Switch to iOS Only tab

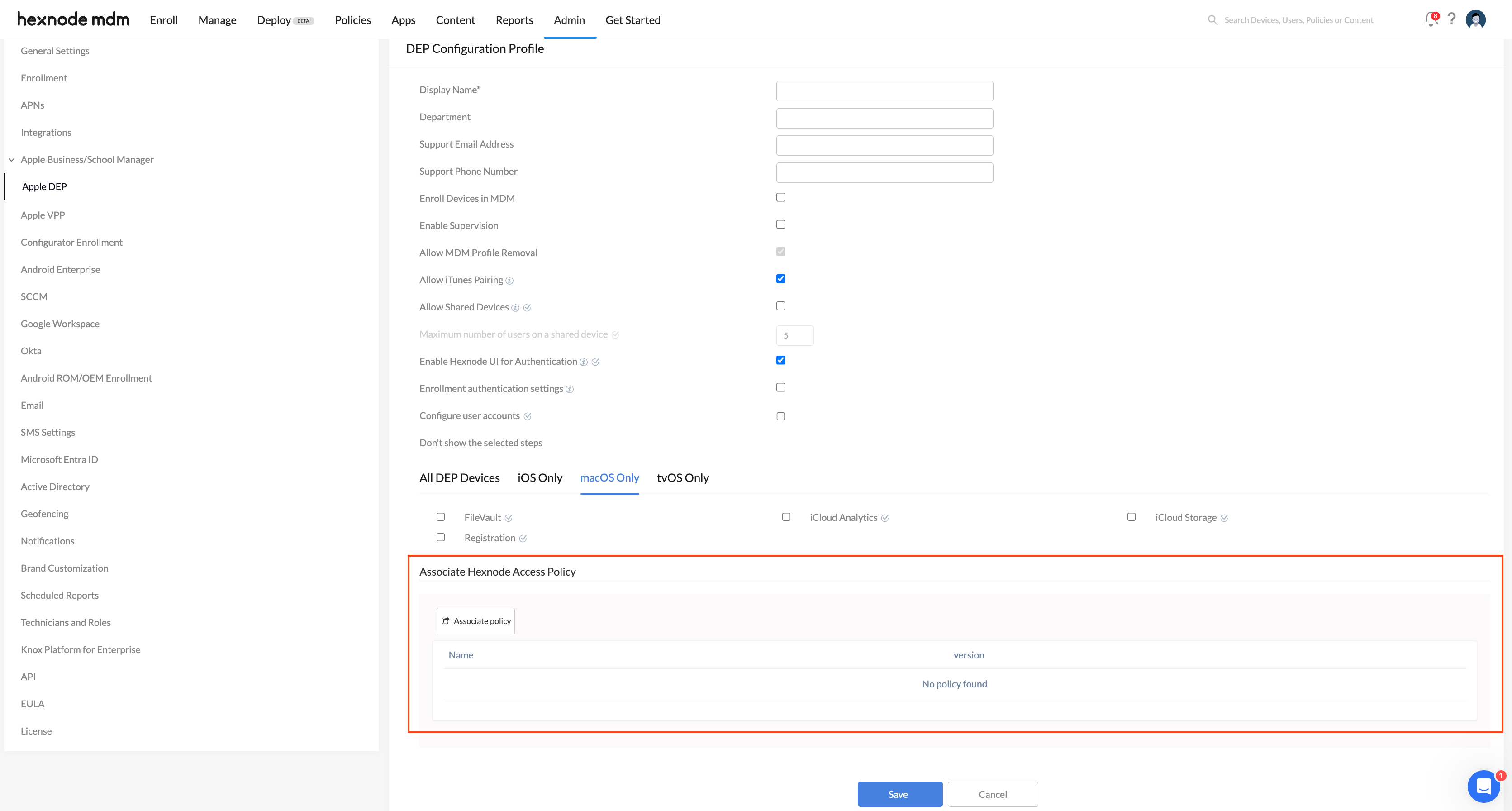tap(539, 478)
